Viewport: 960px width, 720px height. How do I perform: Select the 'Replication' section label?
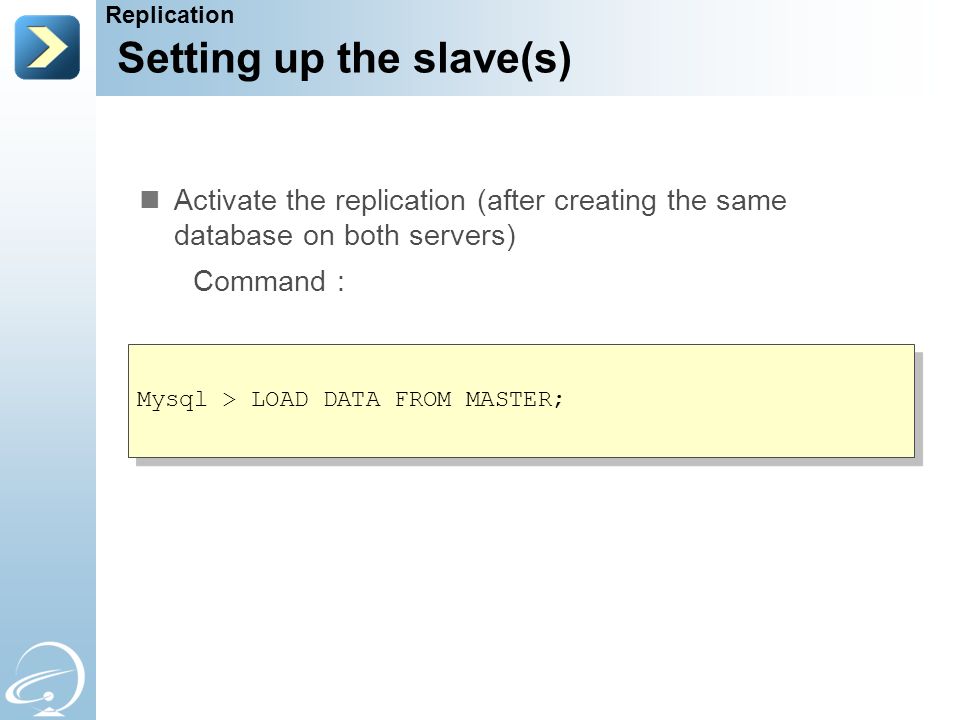click(170, 15)
